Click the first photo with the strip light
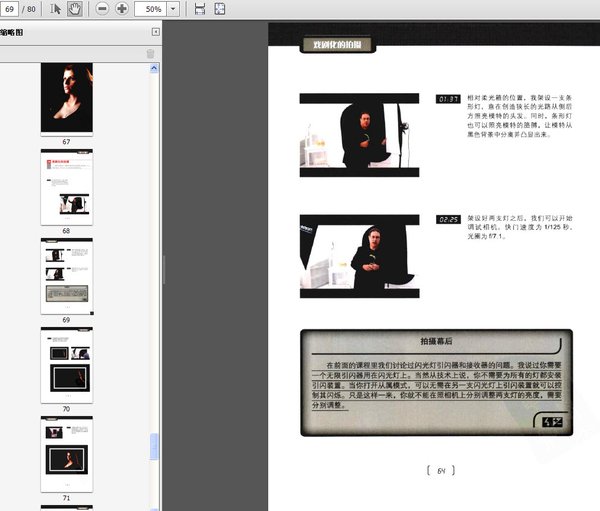 pyautogui.click(x=359, y=135)
